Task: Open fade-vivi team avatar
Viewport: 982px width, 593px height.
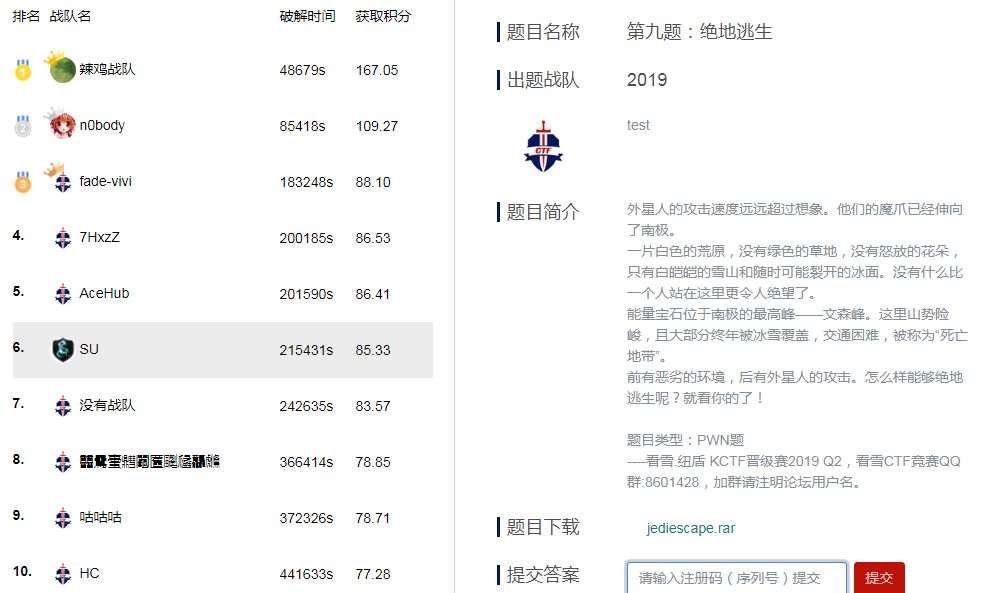Action: (x=63, y=182)
